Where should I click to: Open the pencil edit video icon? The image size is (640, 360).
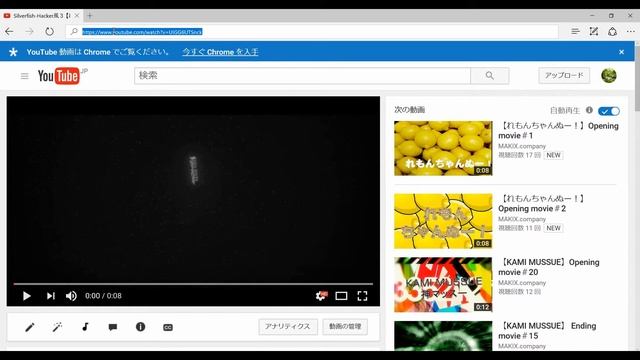[29, 327]
